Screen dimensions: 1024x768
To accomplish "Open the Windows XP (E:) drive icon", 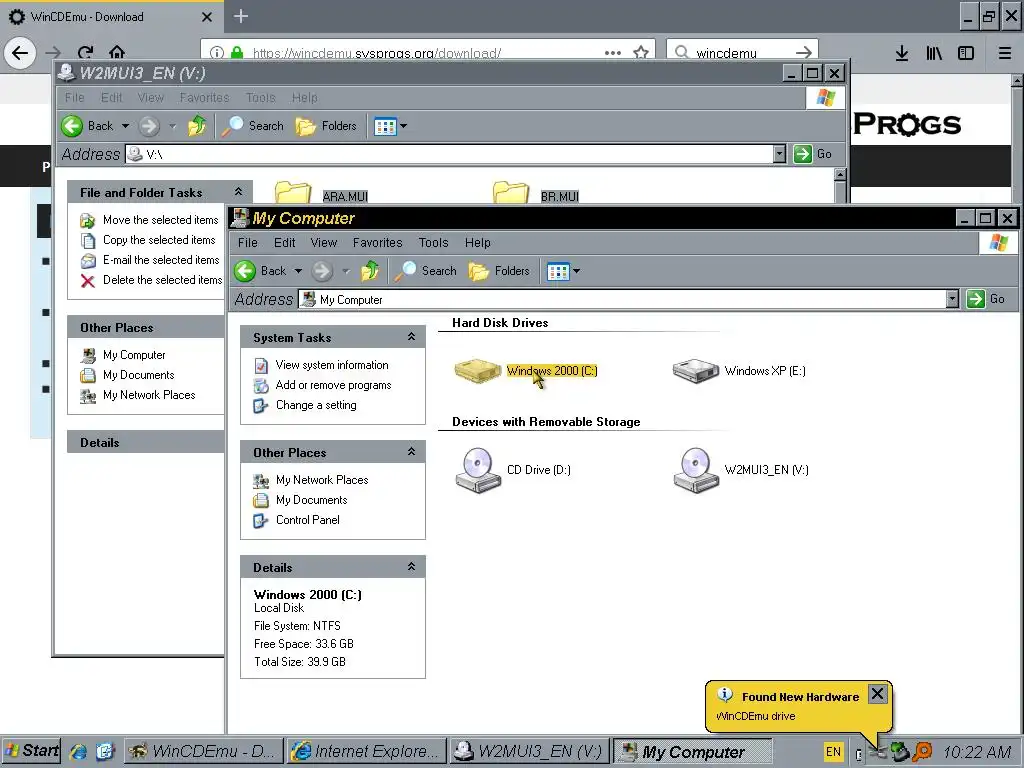I will [x=696, y=370].
